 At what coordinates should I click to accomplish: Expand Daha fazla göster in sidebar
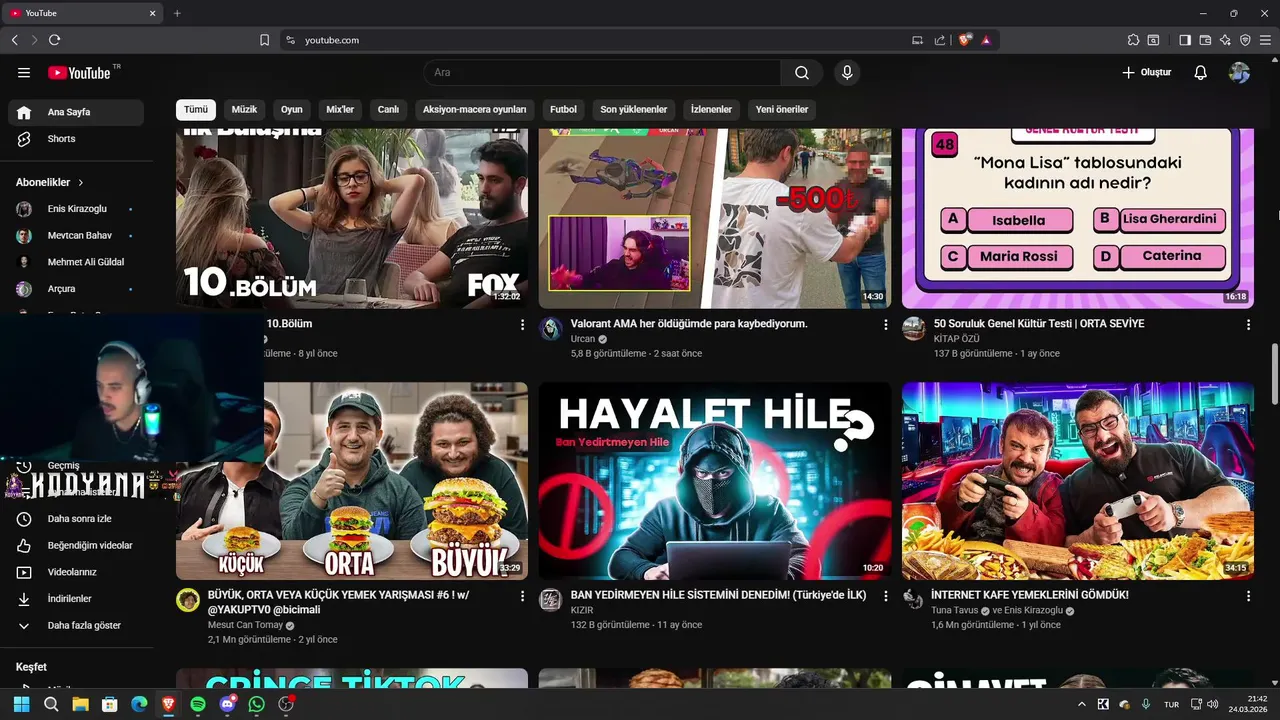tap(76, 626)
